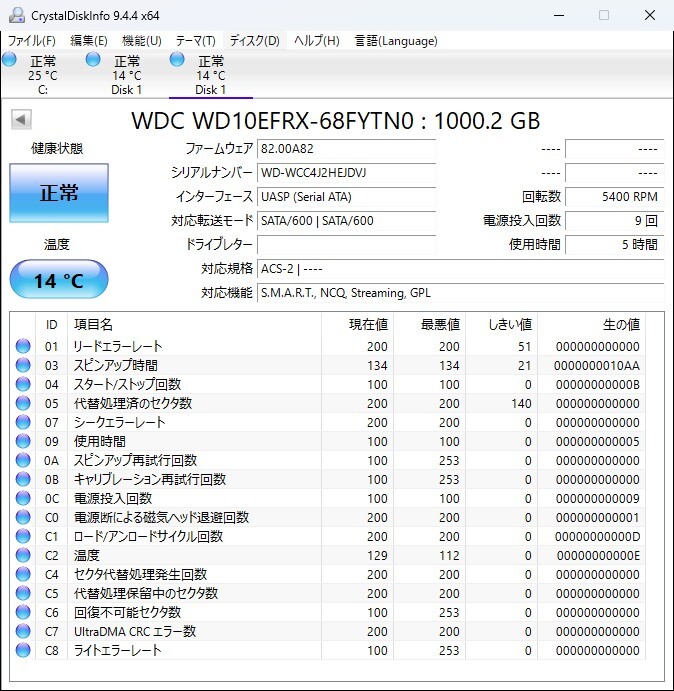Click the disk title WDC WD10EFRX-68FYTN0

pyautogui.click(x=273, y=121)
